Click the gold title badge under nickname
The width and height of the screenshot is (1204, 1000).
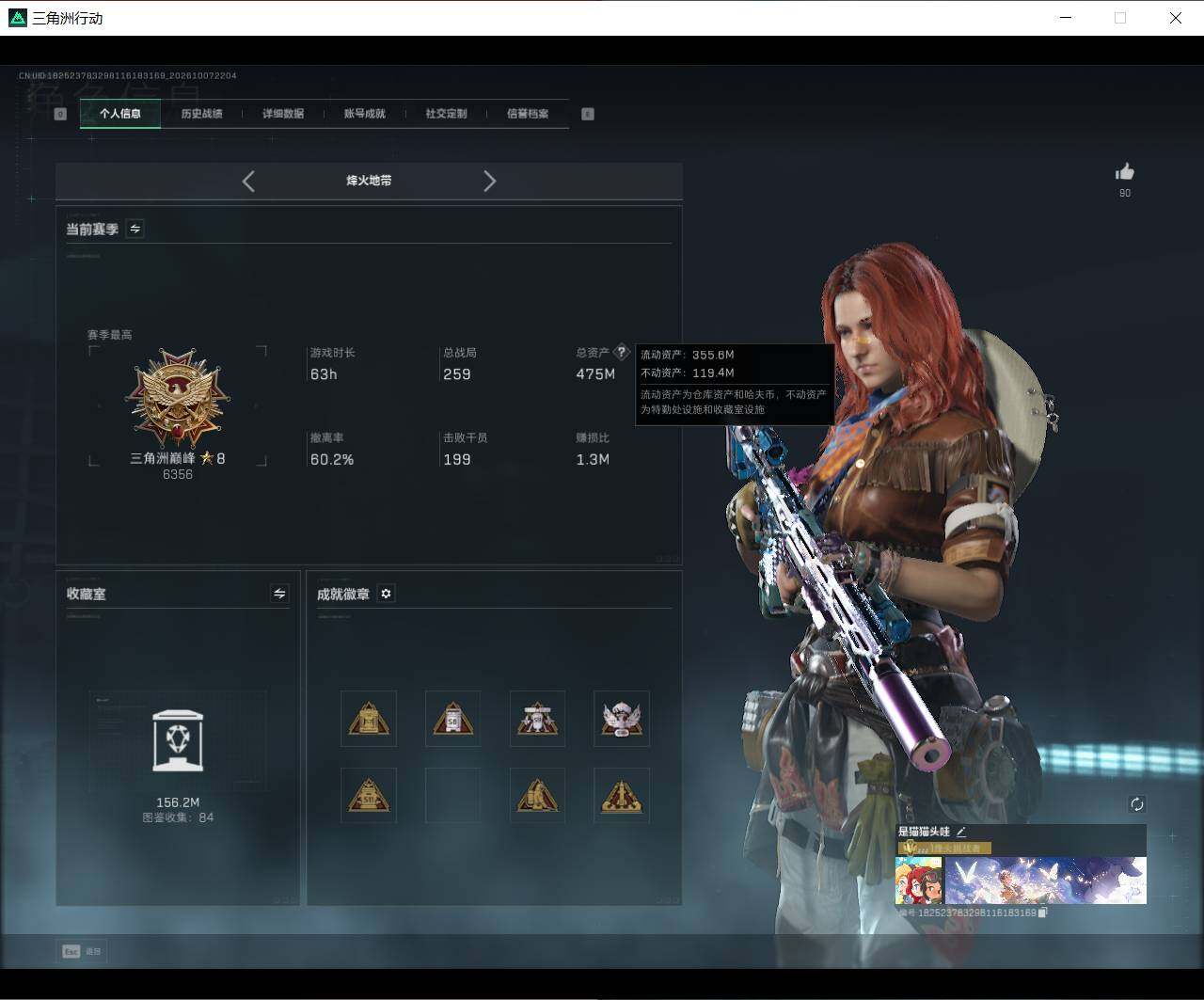pos(944,848)
